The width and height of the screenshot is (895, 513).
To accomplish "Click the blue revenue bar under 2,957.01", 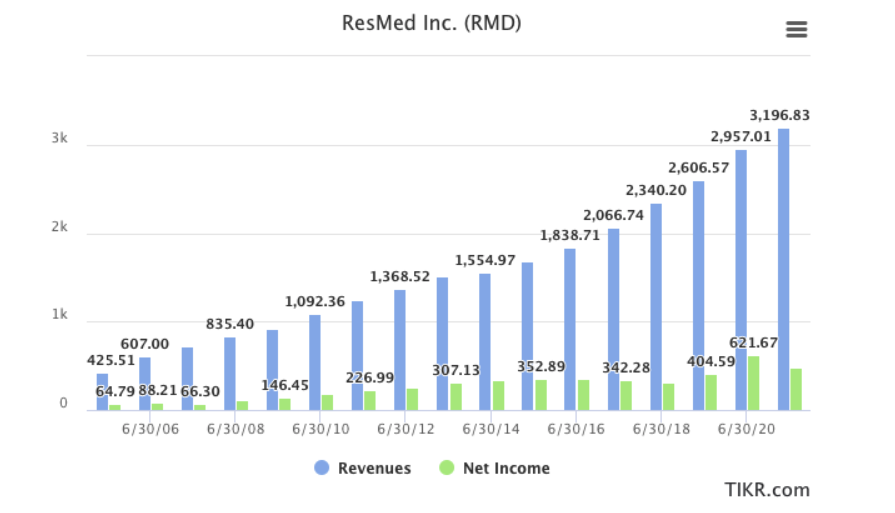I will coord(741,280).
